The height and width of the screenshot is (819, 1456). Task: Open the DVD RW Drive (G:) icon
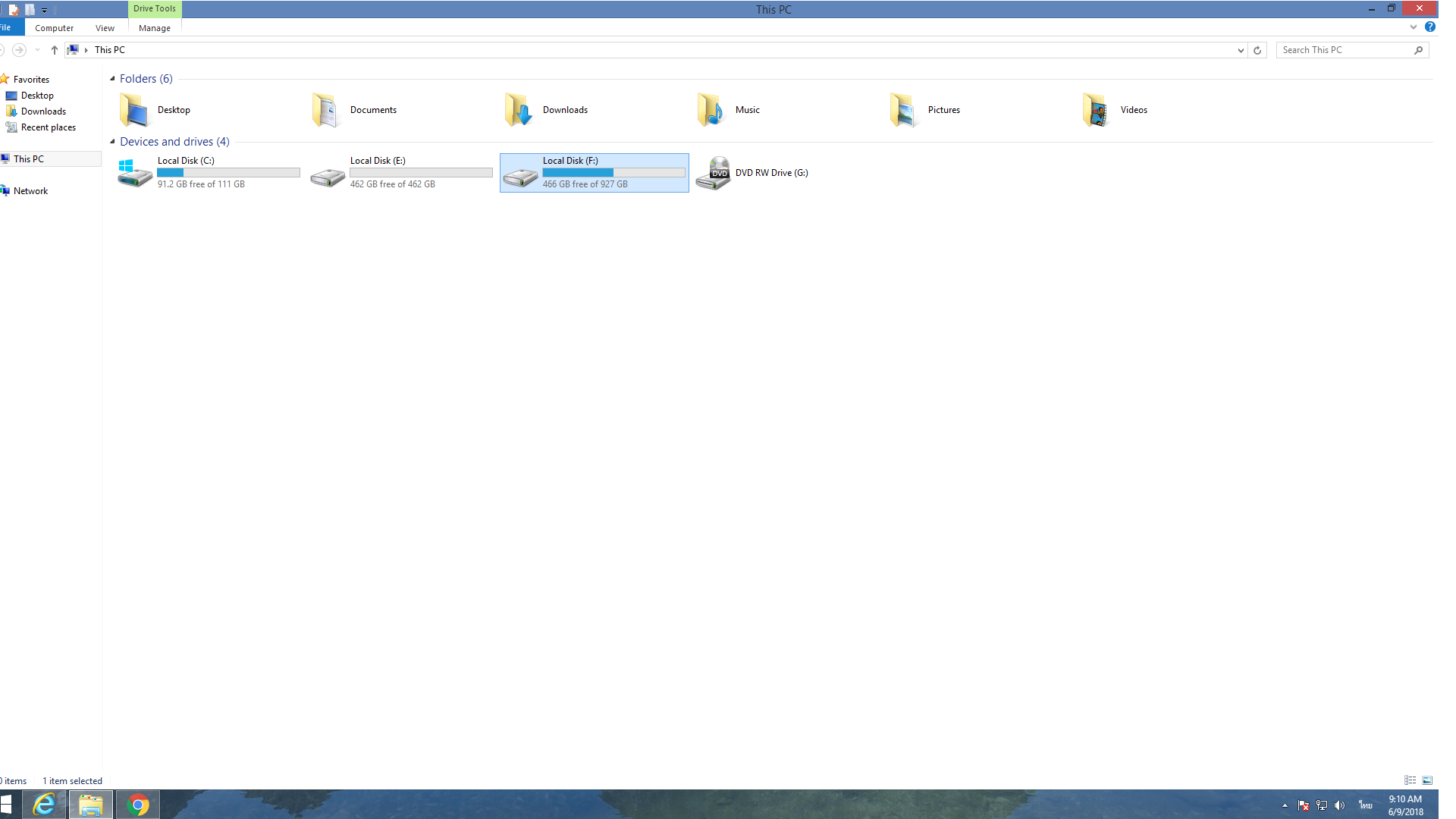point(713,173)
